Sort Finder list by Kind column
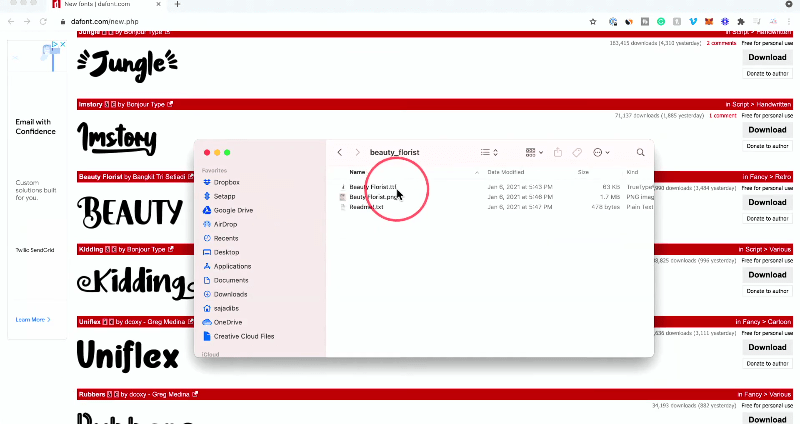The width and height of the screenshot is (800, 424). (x=632, y=172)
